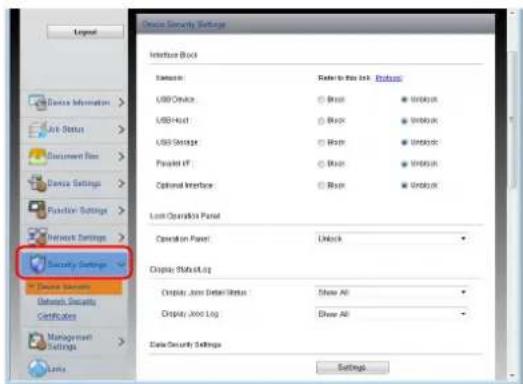
Task: Select Block for USB Storage
Action: [x=321, y=142]
